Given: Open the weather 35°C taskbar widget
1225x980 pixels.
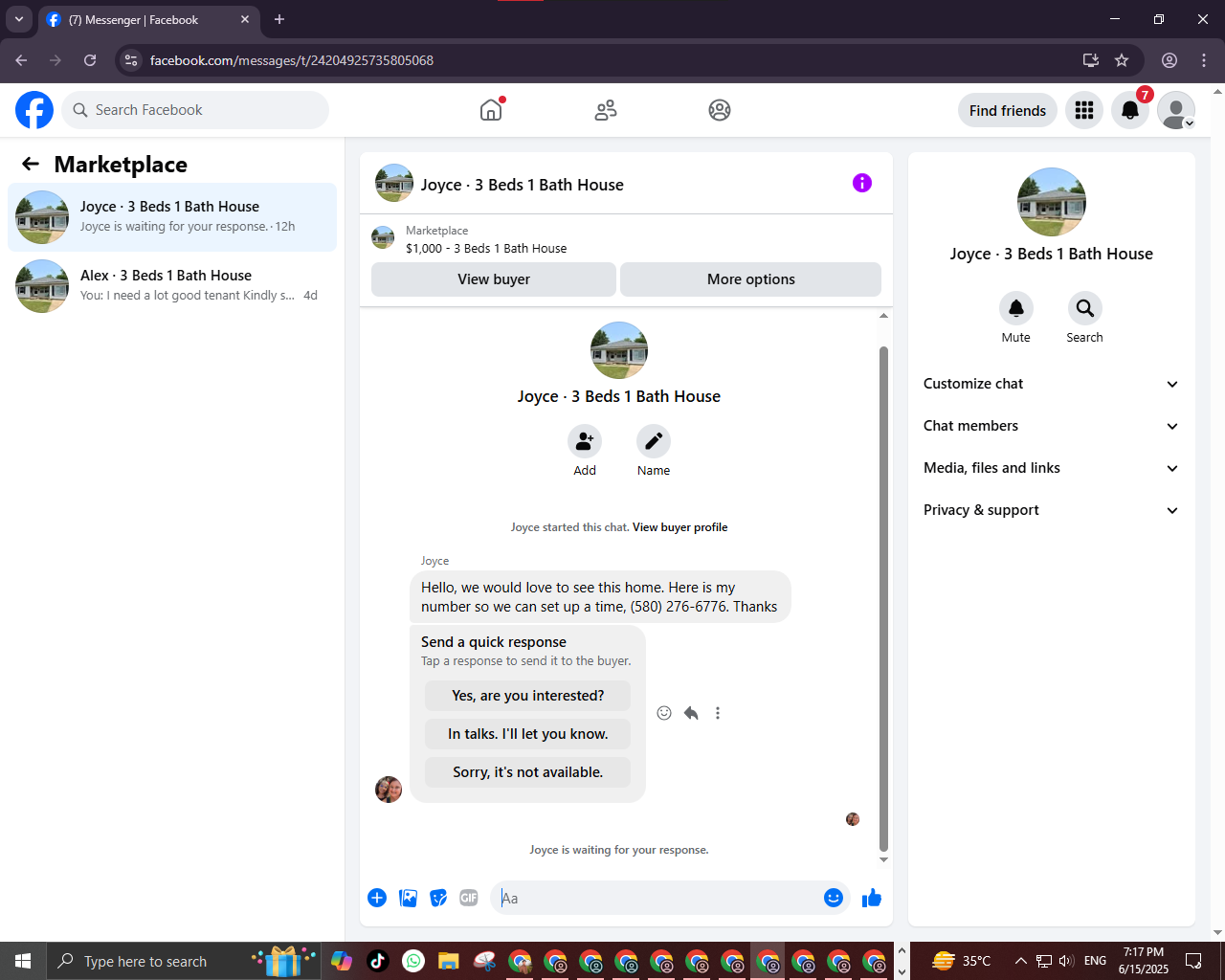Looking at the screenshot, I should point(961,961).
